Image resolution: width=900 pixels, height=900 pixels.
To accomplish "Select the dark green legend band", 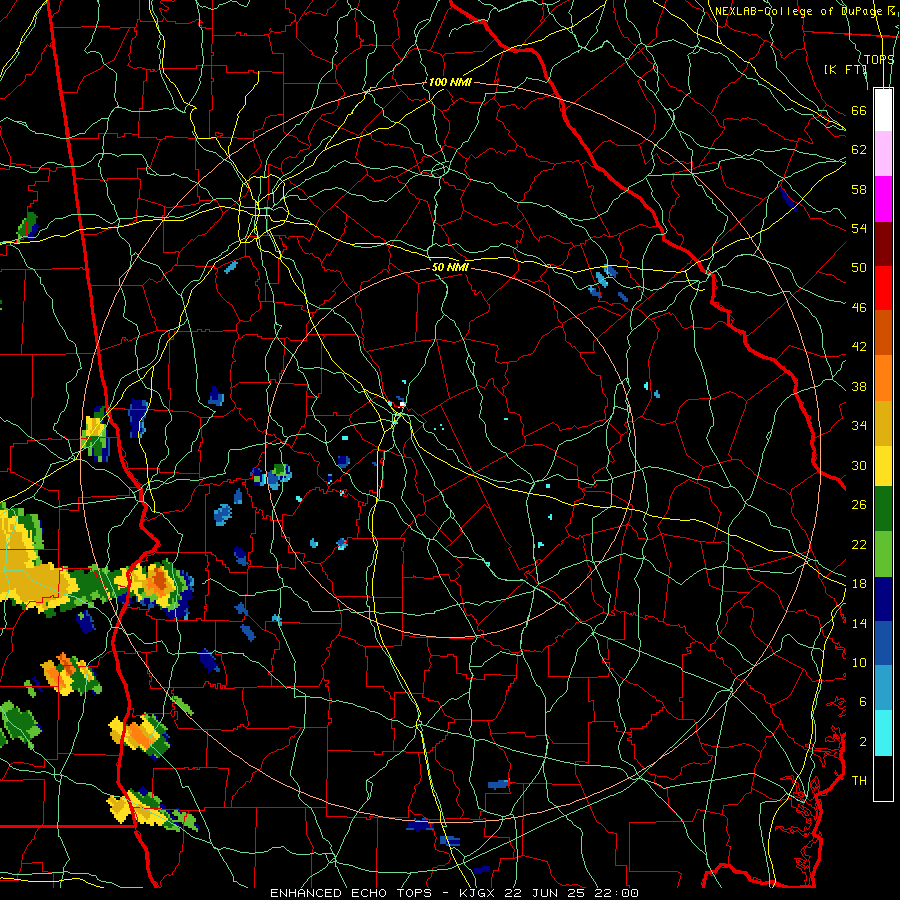I will coord(883,508).
